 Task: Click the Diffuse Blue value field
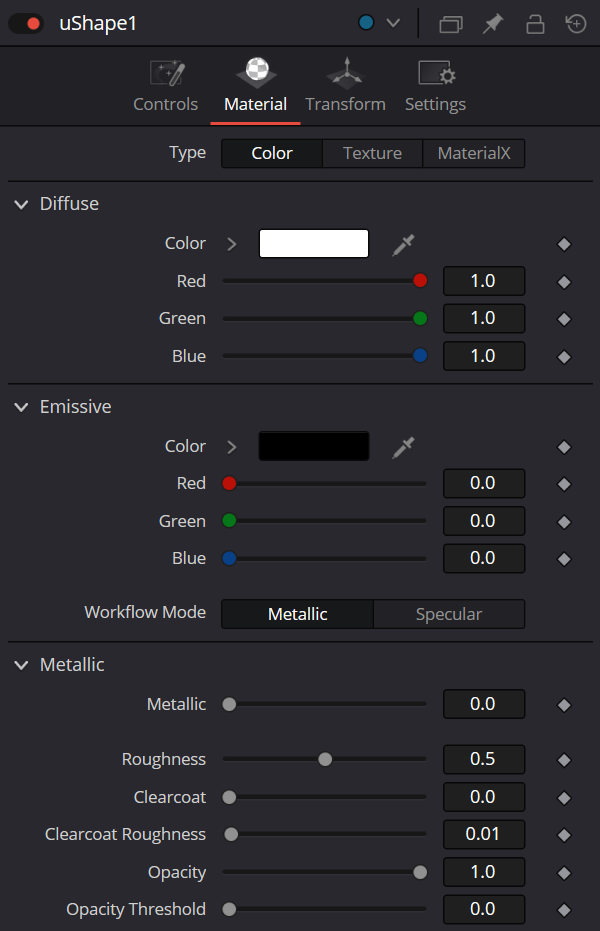pyautogui.click(x=484, y=356)
